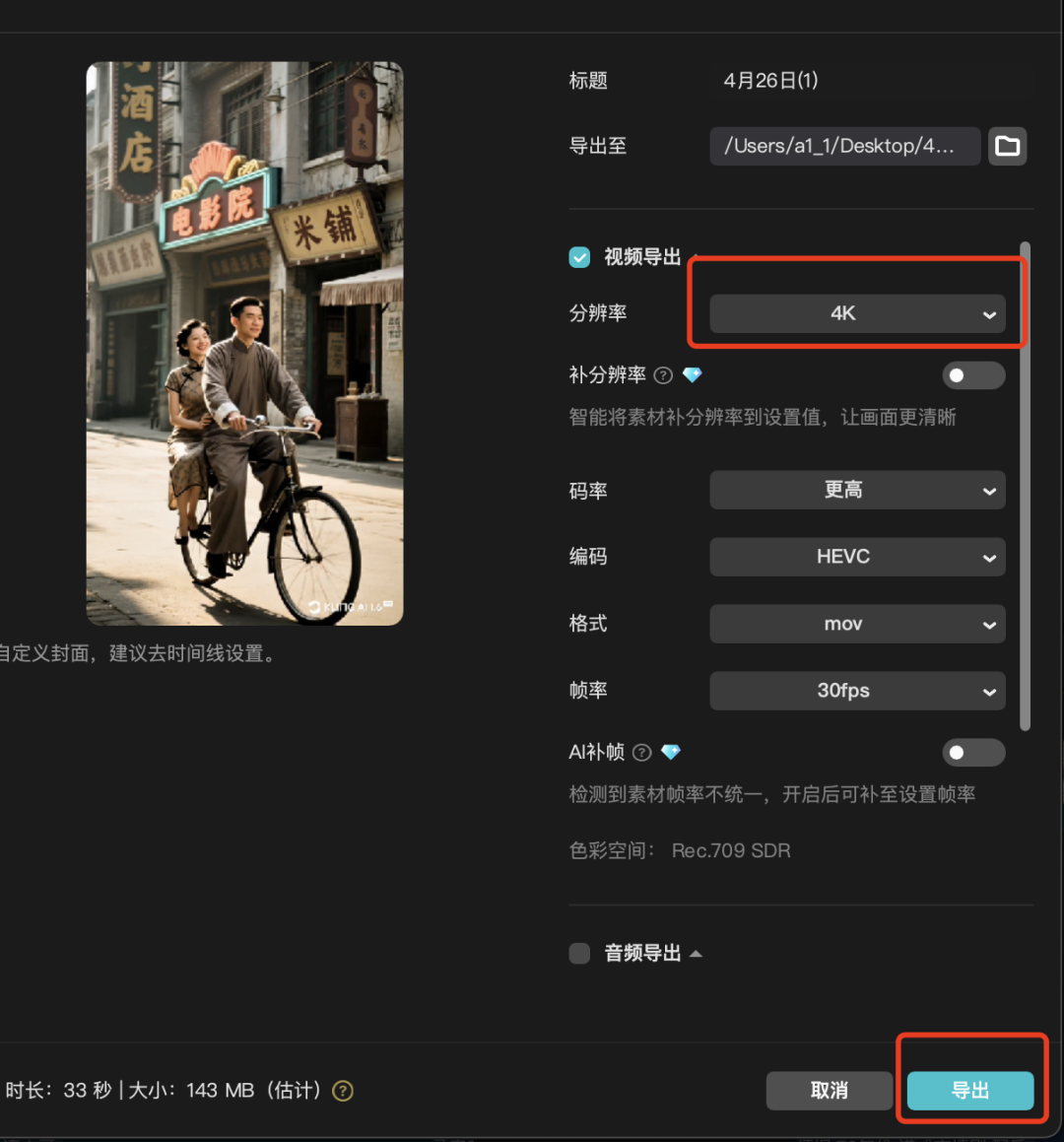The height and width of the screenshot is (1142, 1064).
Task: Enable the 补分辨率 toggle switch
Action: tap(973, 374)
